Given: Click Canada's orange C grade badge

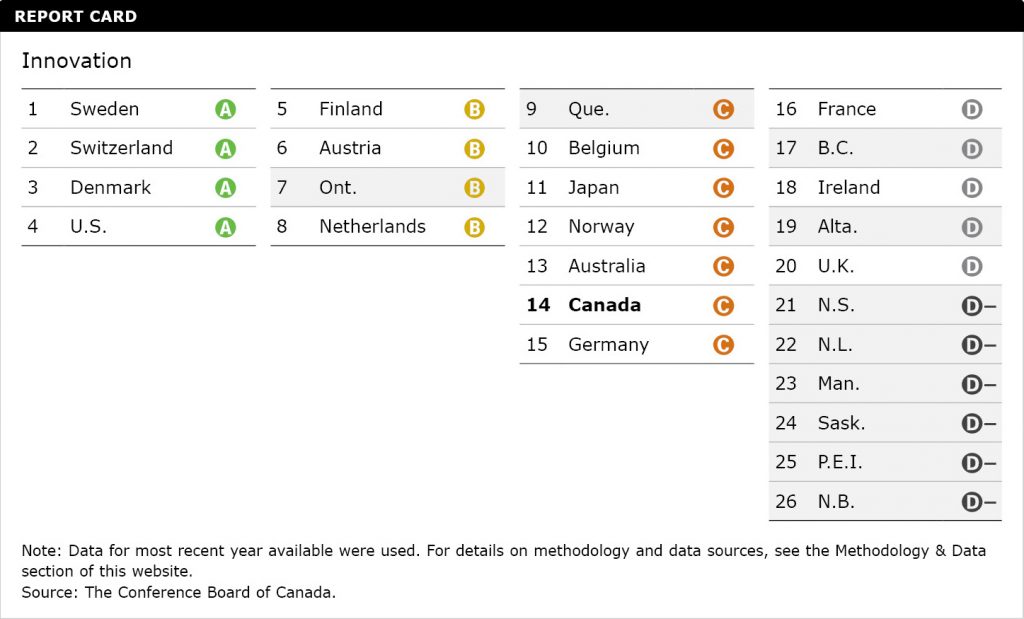Looking at the screenshot, I should 723,306.
